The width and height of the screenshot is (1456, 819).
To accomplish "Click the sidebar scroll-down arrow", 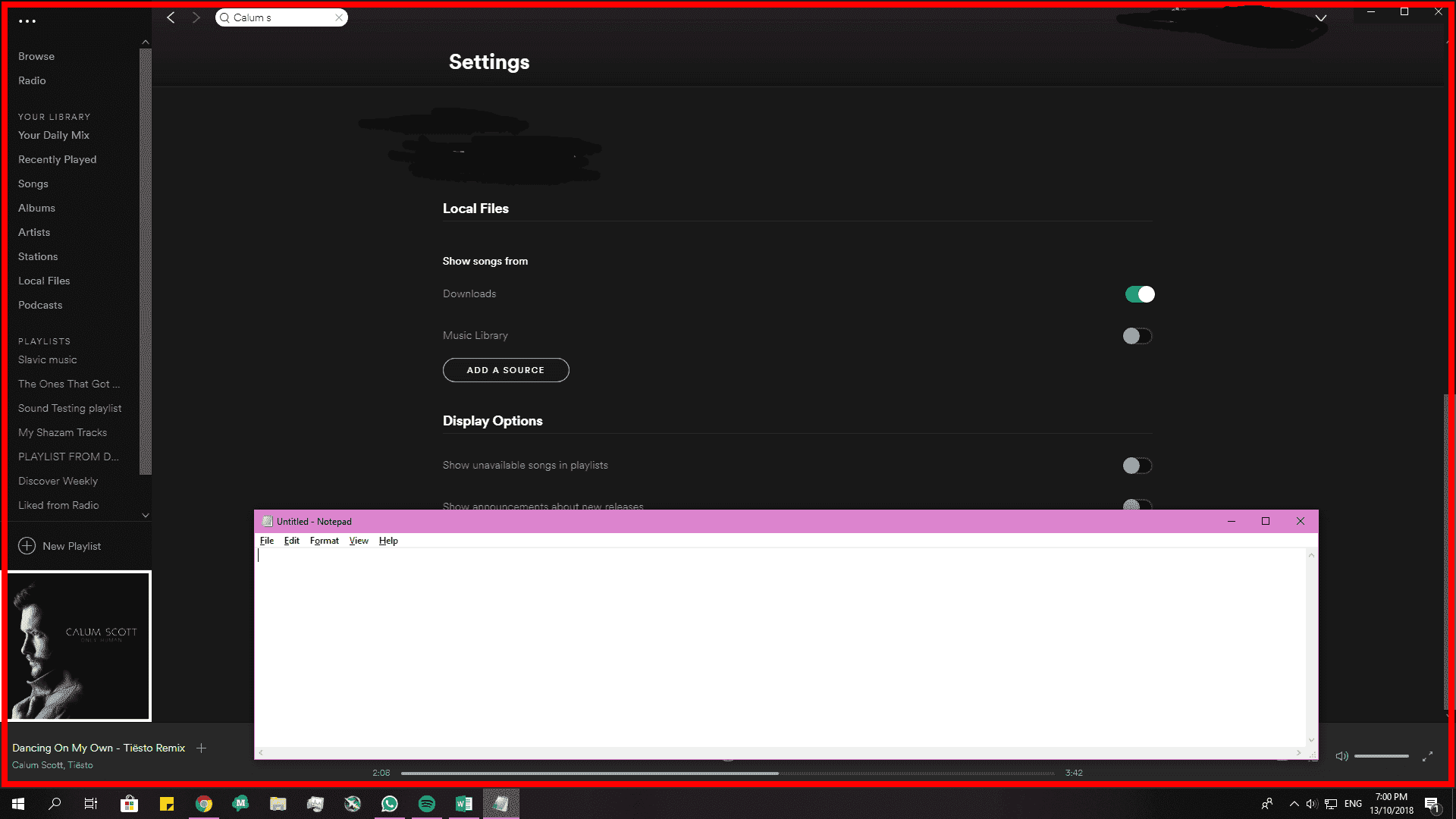I will click(146, 516).
